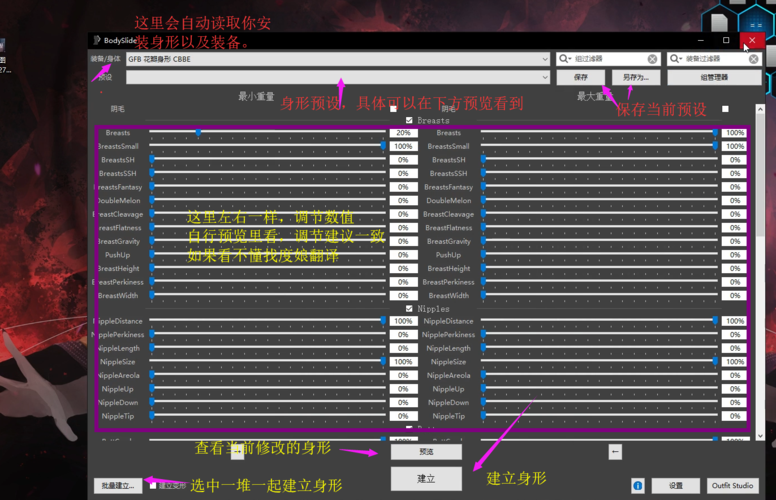Clear the group filter field
The width and height of the screenshot is (776, 500).
[653, 59]
